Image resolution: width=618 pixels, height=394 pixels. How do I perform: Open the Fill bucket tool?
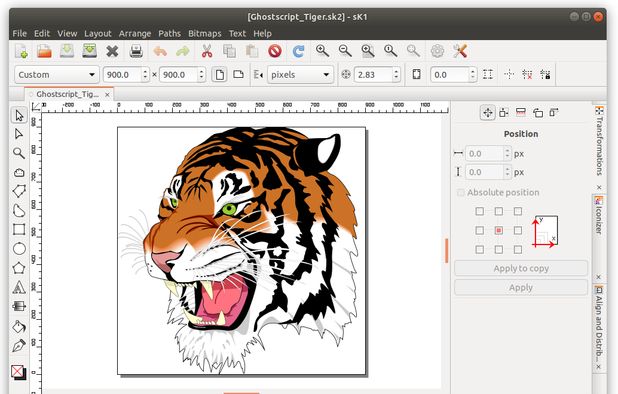click(19, 327)
